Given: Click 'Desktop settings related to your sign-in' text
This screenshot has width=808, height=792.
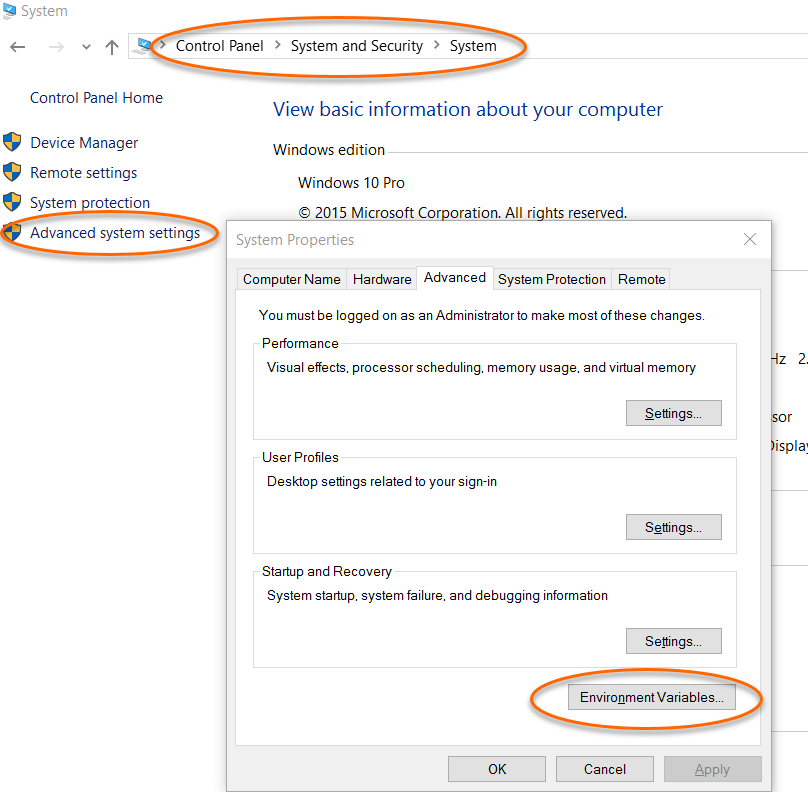Looking at the screenshot, I should [382, 481].
